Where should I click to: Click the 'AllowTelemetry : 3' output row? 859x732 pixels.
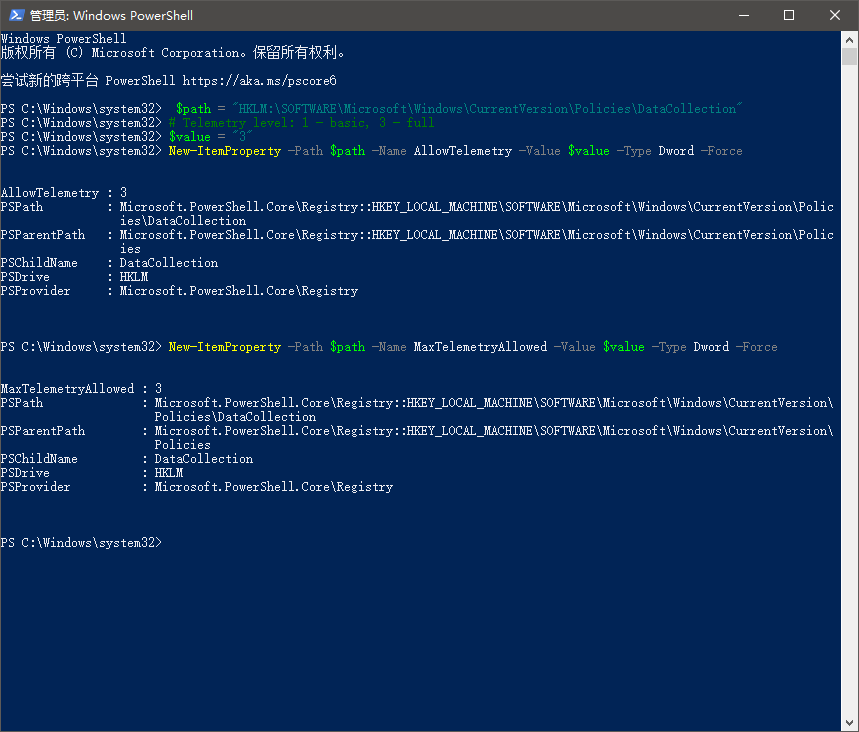[64, 193]
